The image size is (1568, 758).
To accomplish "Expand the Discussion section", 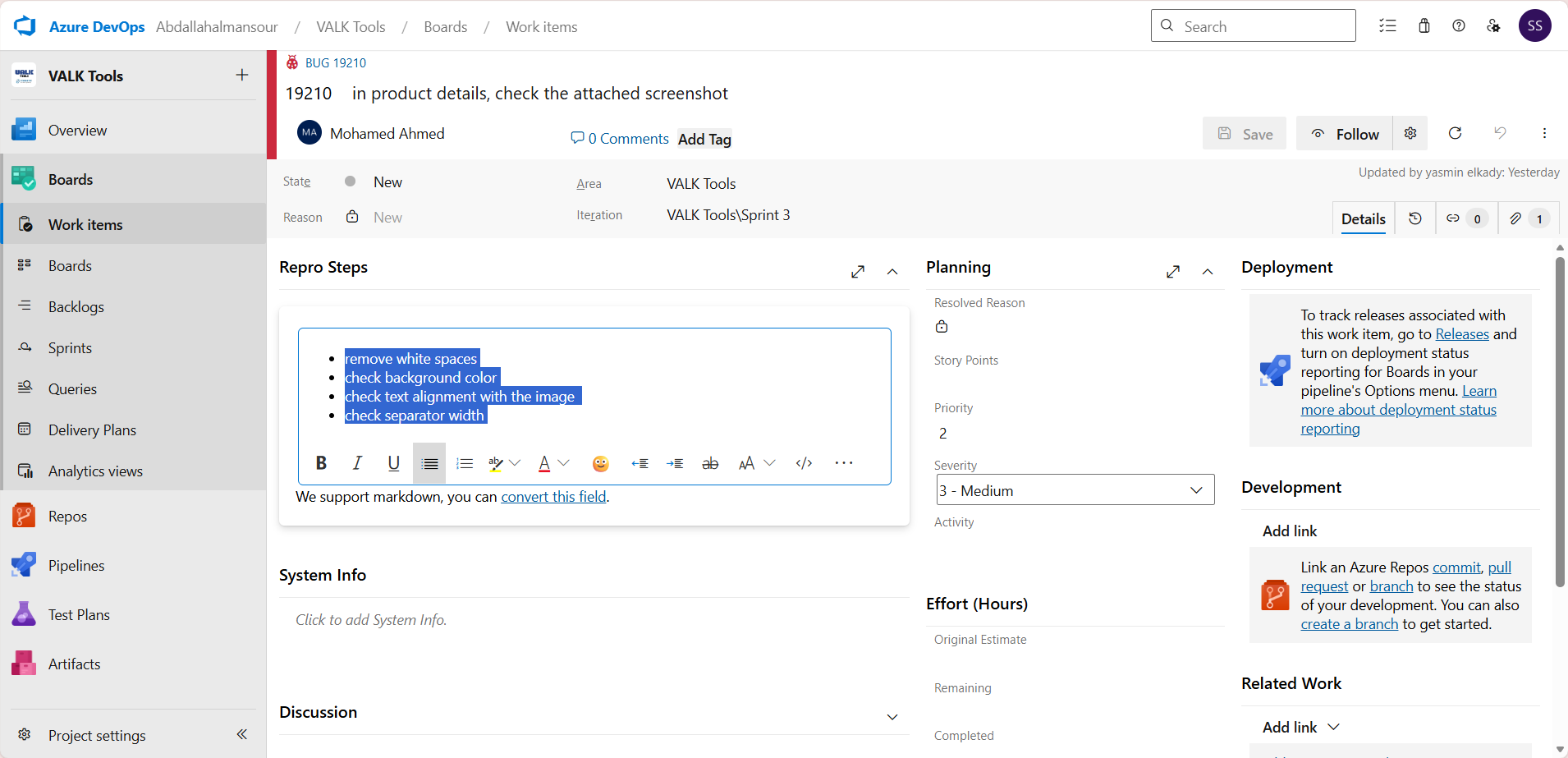I will (892, 717).
